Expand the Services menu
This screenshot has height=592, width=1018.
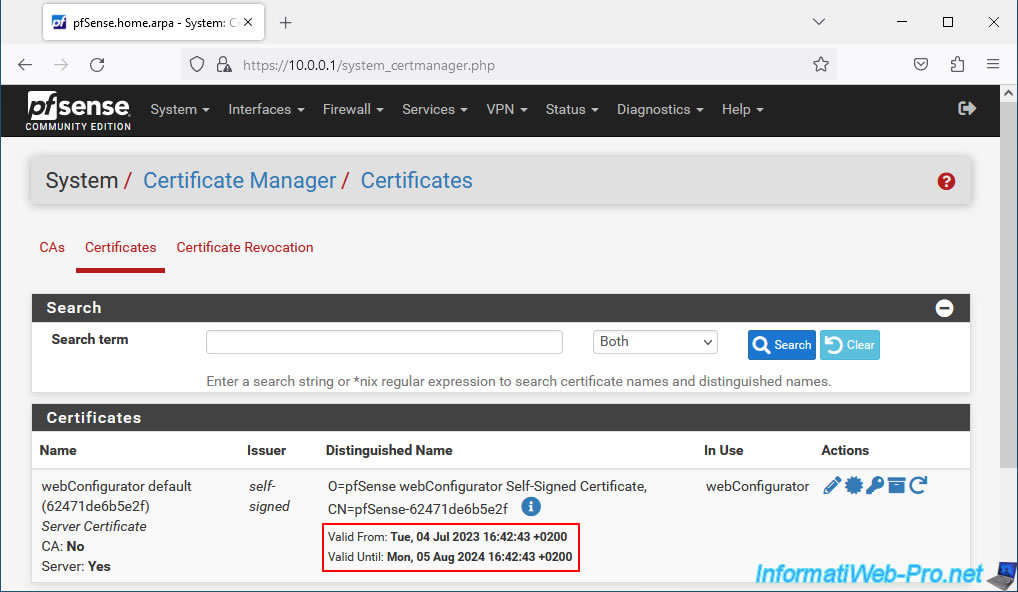tap(435, 110)
